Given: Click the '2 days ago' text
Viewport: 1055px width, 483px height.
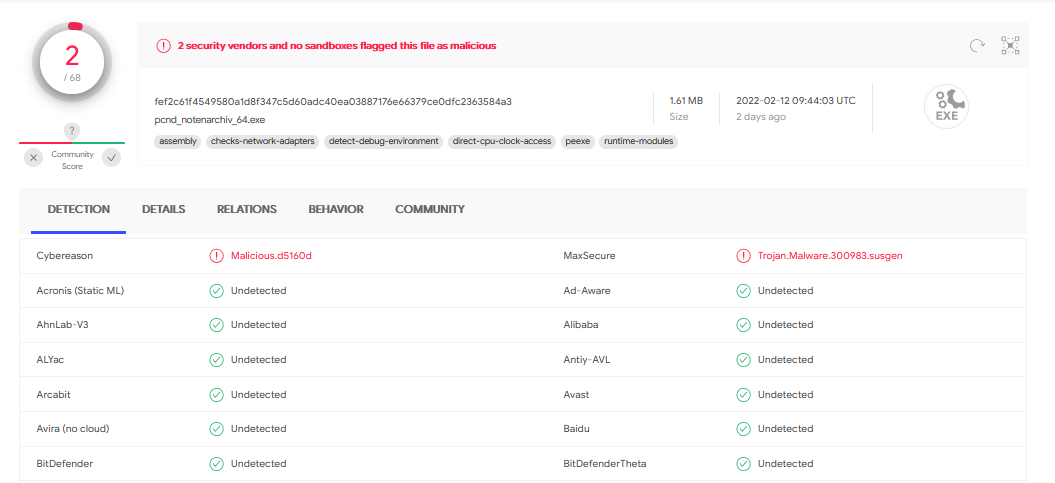Looking at the screenshot, I should pos(761,117).
